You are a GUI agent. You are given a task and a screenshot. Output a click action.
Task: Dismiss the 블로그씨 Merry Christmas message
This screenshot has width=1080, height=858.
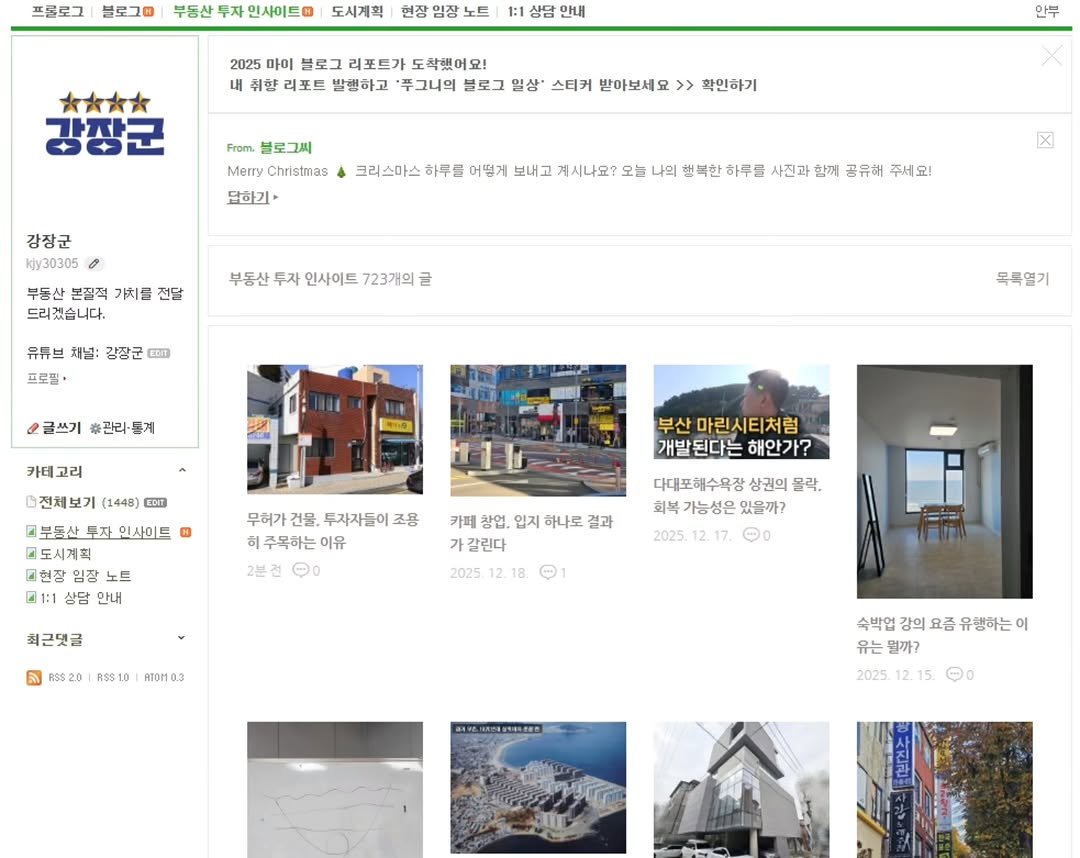coord(1045,140)
